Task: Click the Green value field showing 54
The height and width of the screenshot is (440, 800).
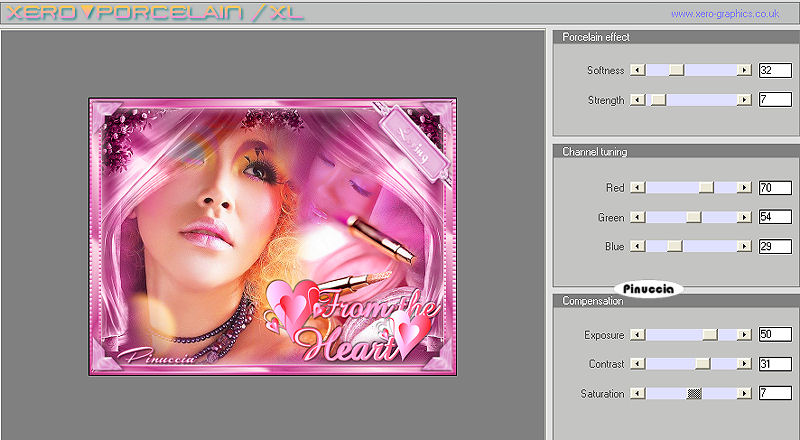Action: (775, 217)
